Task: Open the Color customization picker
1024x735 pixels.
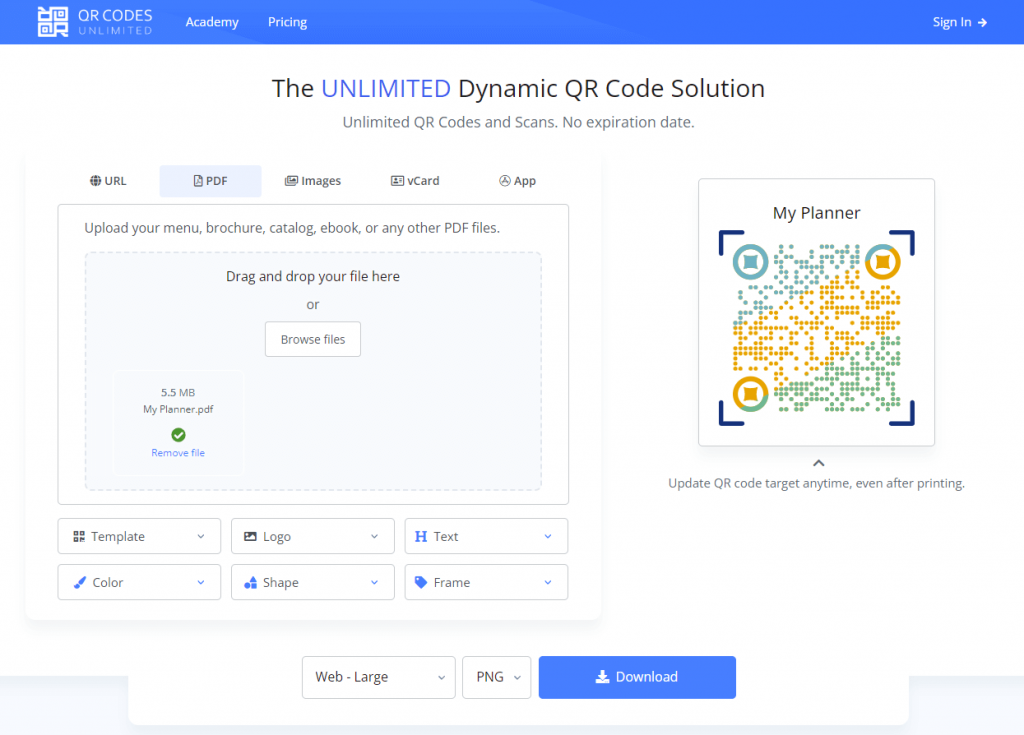Action: coord(138,582)
